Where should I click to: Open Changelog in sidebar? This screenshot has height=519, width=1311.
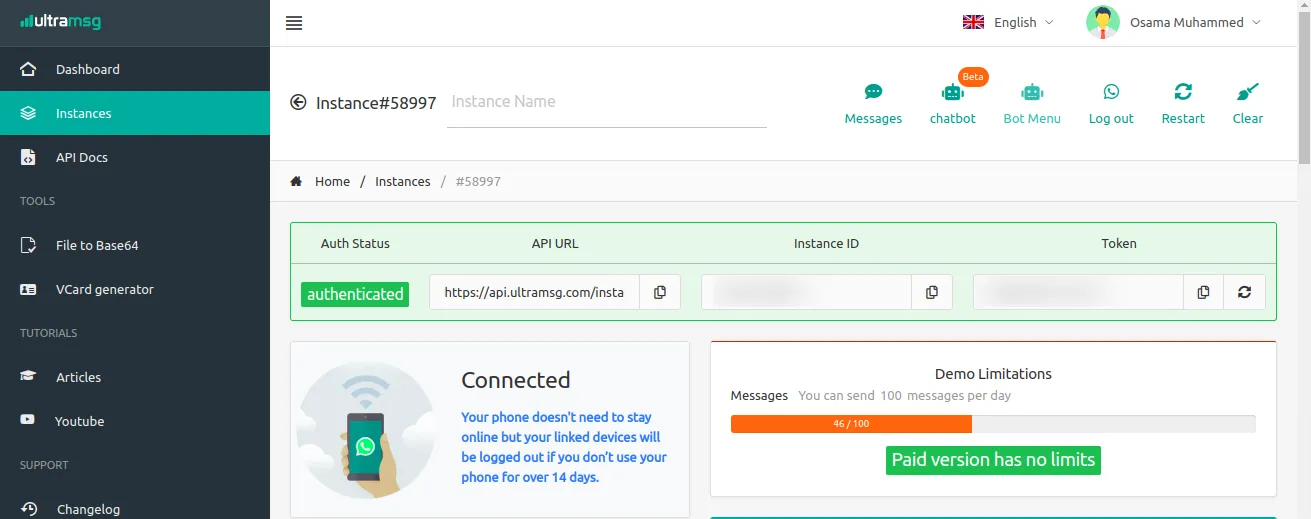[135, 508]
